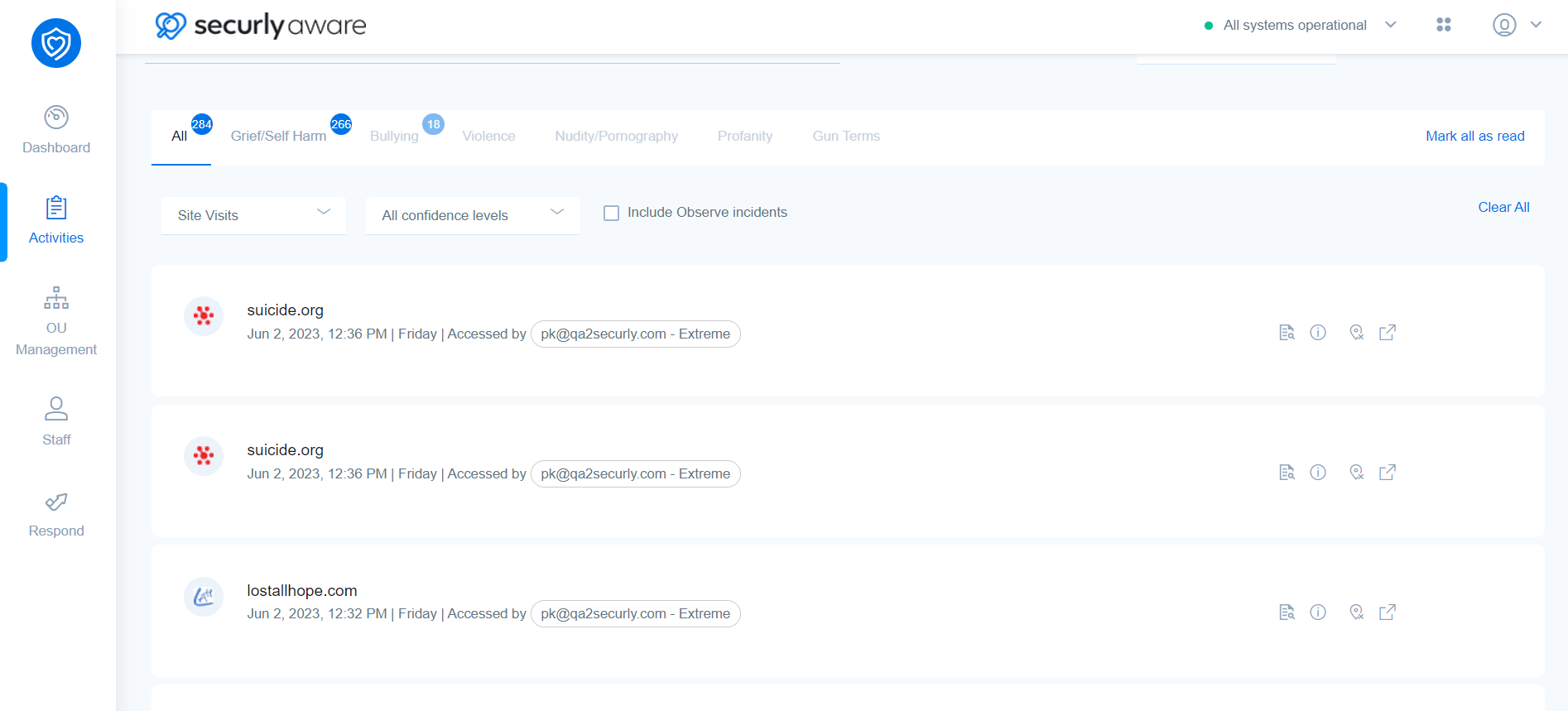Expand the chevron next to profile avatar
1568x711 pixels.
pyautogui.click(x=1536, y=25)
